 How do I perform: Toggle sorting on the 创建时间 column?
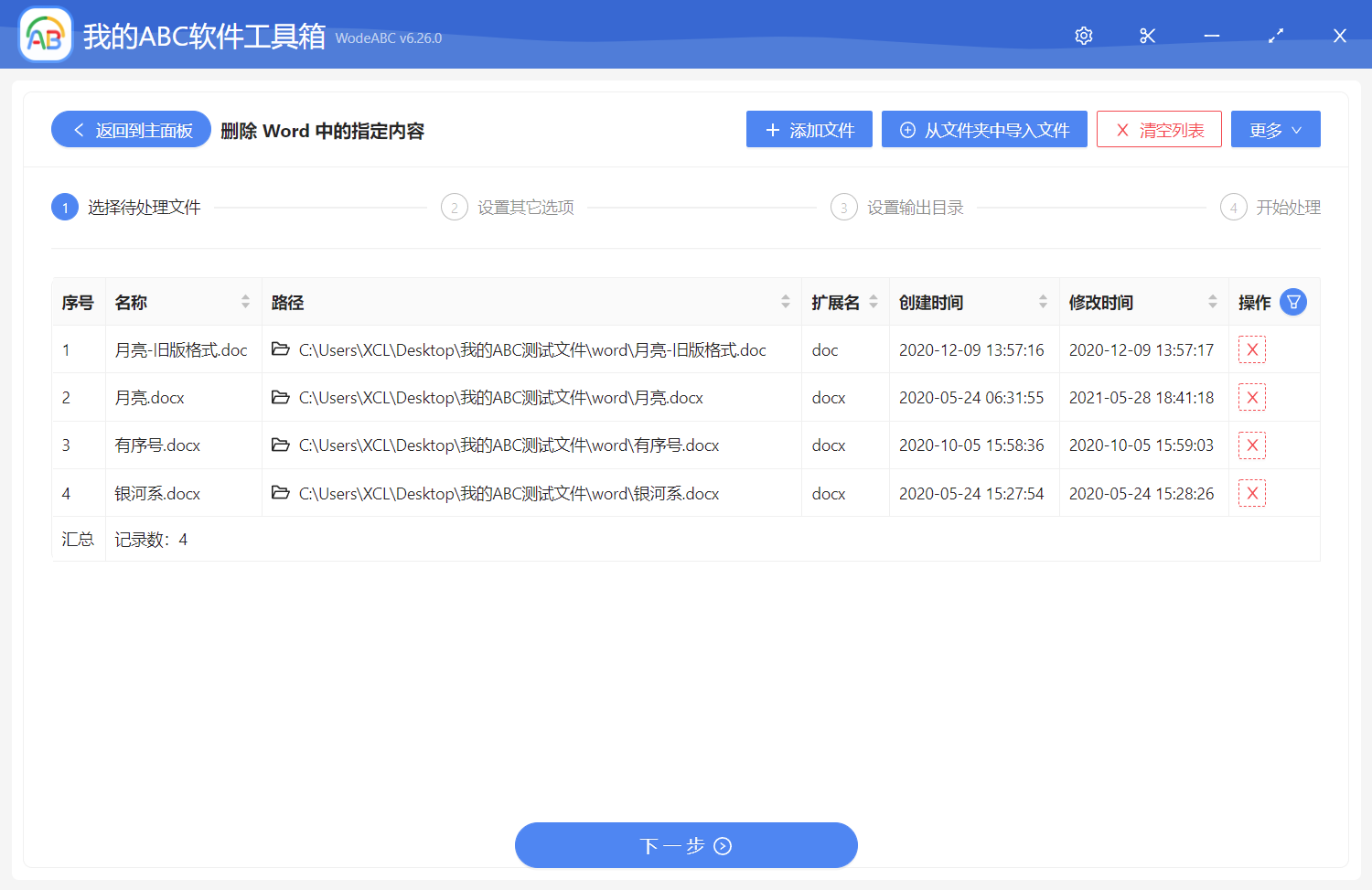(1043, 302)
